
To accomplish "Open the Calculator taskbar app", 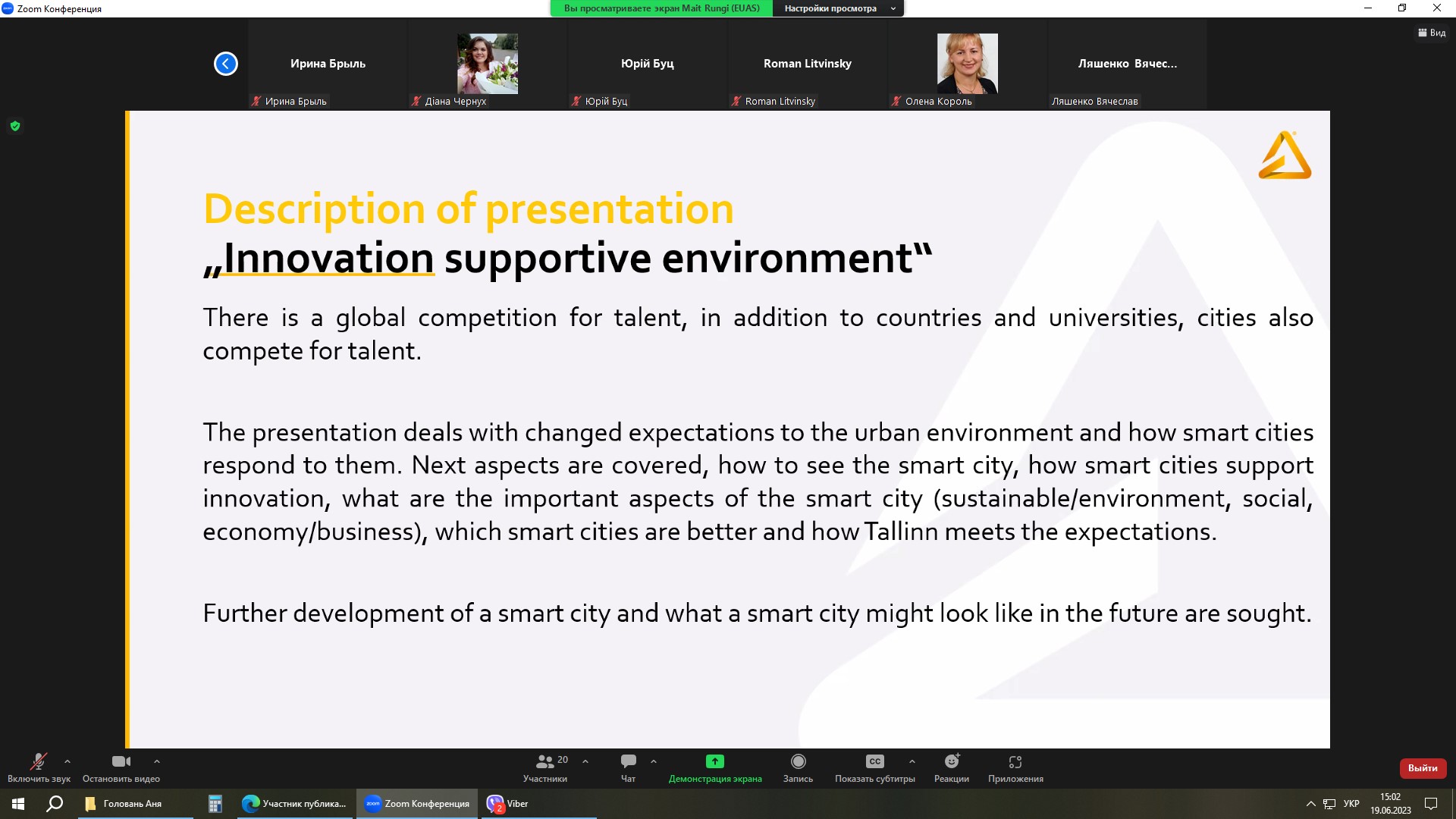I will 215,804.
